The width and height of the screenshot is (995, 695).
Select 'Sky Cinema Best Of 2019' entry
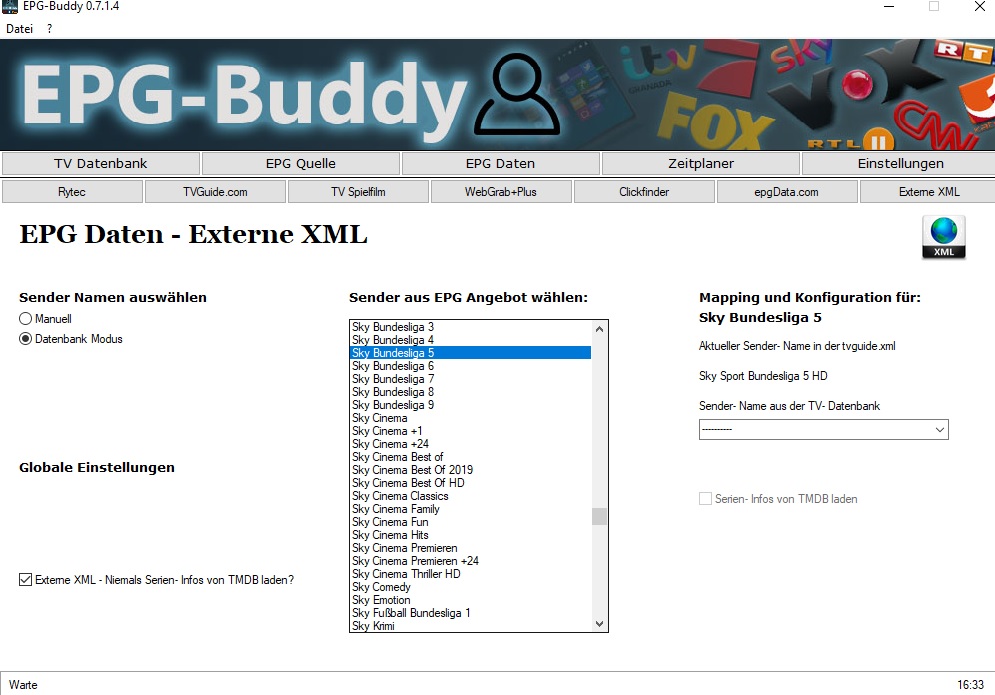point(471,470)
